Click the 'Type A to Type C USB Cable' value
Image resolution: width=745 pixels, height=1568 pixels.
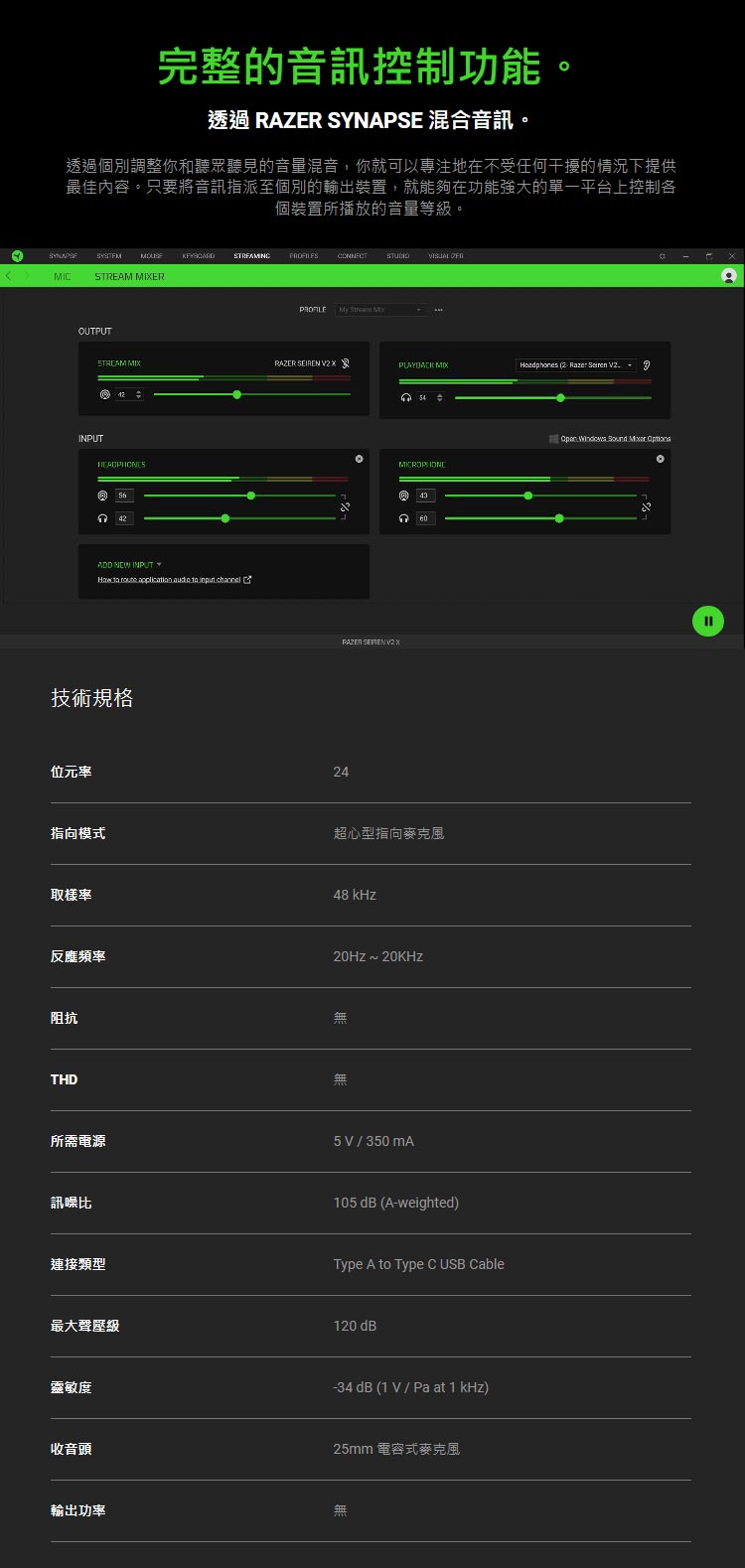click(x=418, y=1264)
